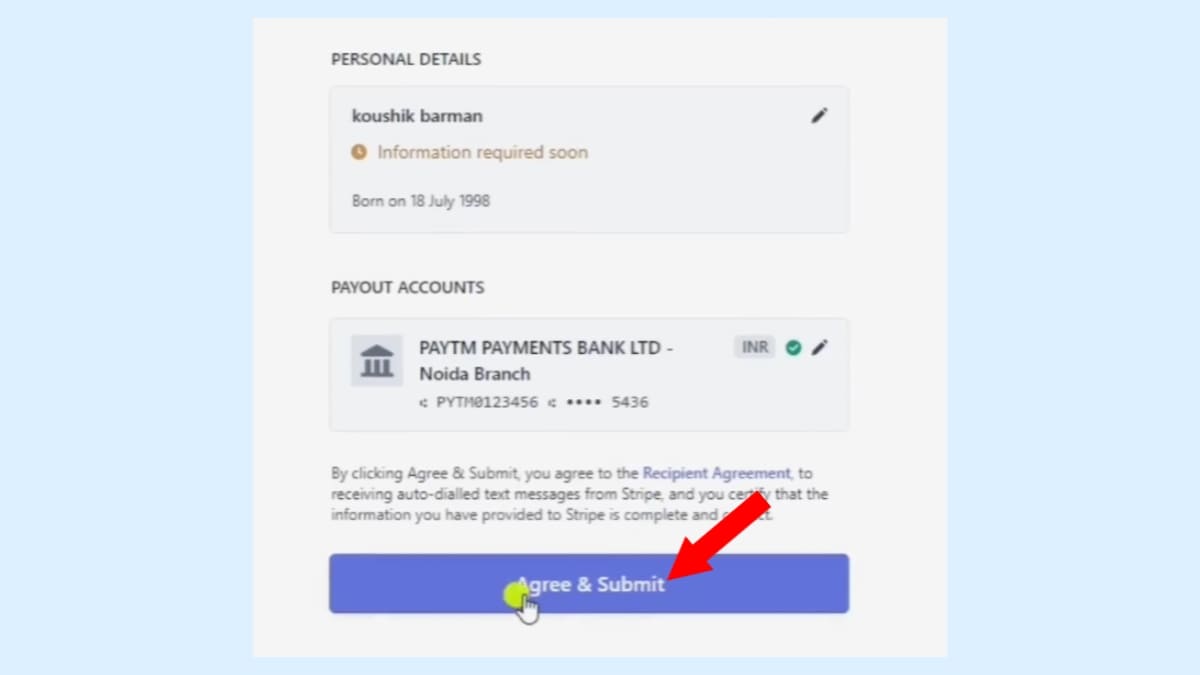The height and width of the screenshot is (675, 1200).
Task: Click the INR currency badge
Action: 754,348
